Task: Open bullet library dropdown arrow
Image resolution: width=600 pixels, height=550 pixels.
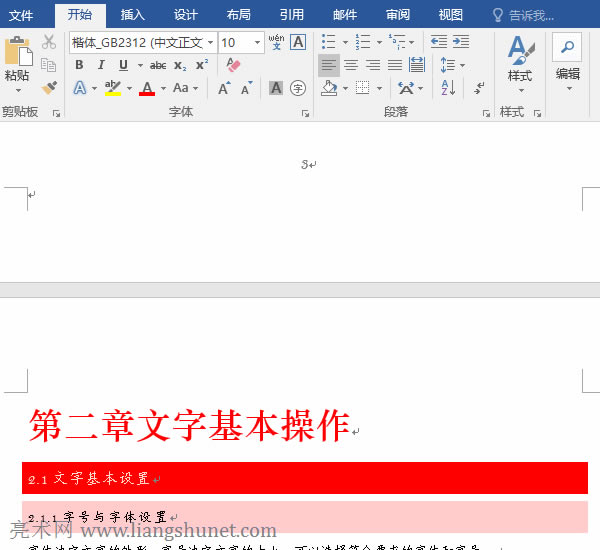Action: (345, 42)
